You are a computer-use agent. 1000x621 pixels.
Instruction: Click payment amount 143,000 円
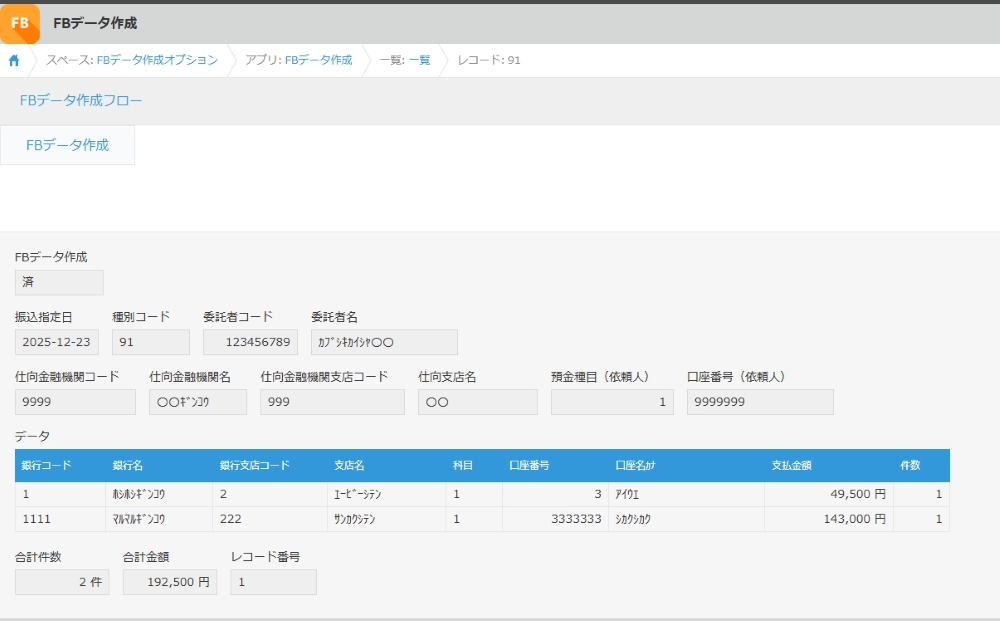click(829, 519)
